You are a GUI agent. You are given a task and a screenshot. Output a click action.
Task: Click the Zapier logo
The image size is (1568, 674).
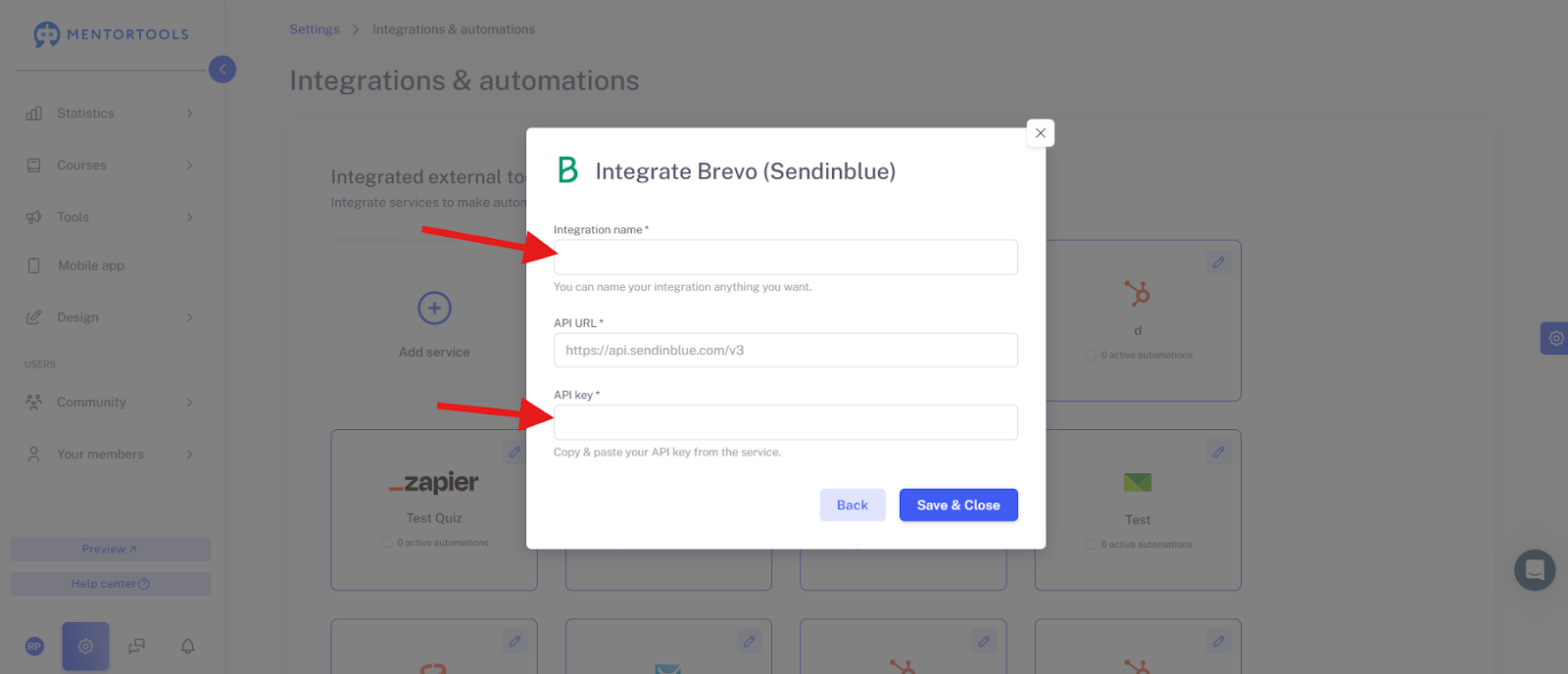434,482
